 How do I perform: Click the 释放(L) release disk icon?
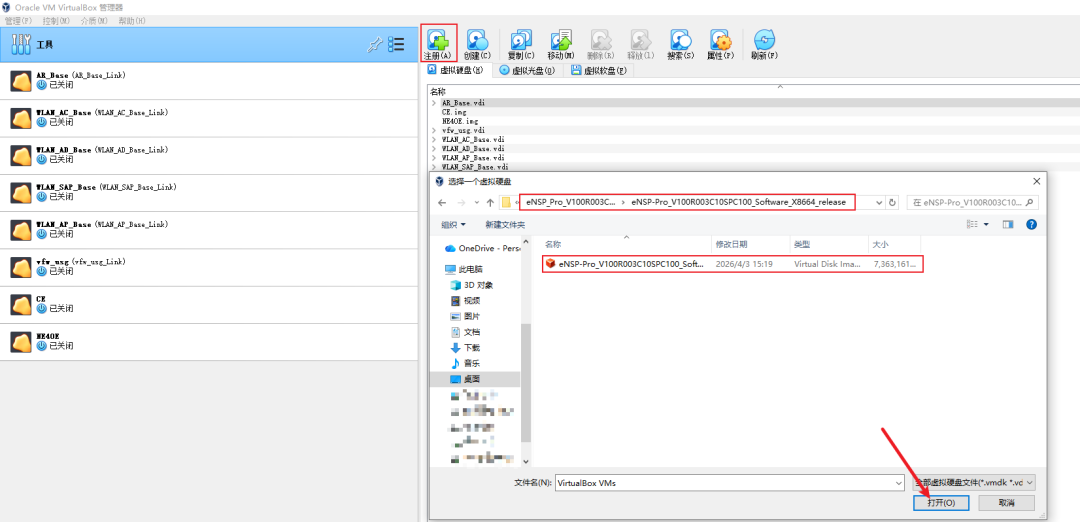click(x=641, y=39)
